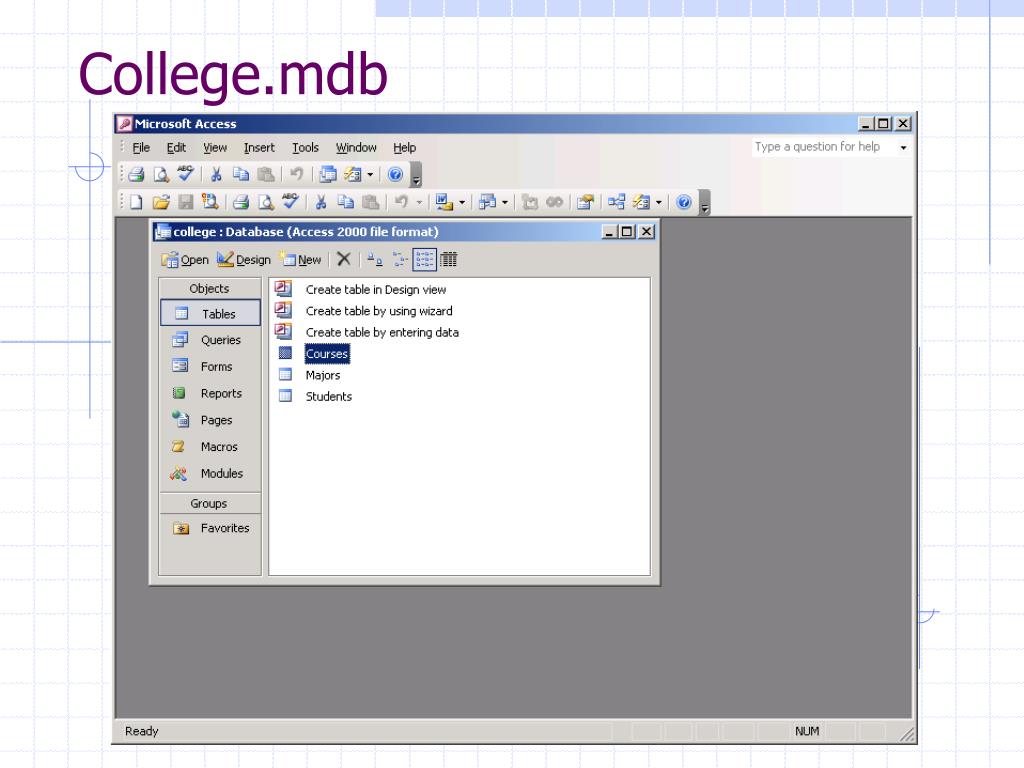
Task: Open New Object dropdown arrow in short toolbar
Action: (370, 175)
